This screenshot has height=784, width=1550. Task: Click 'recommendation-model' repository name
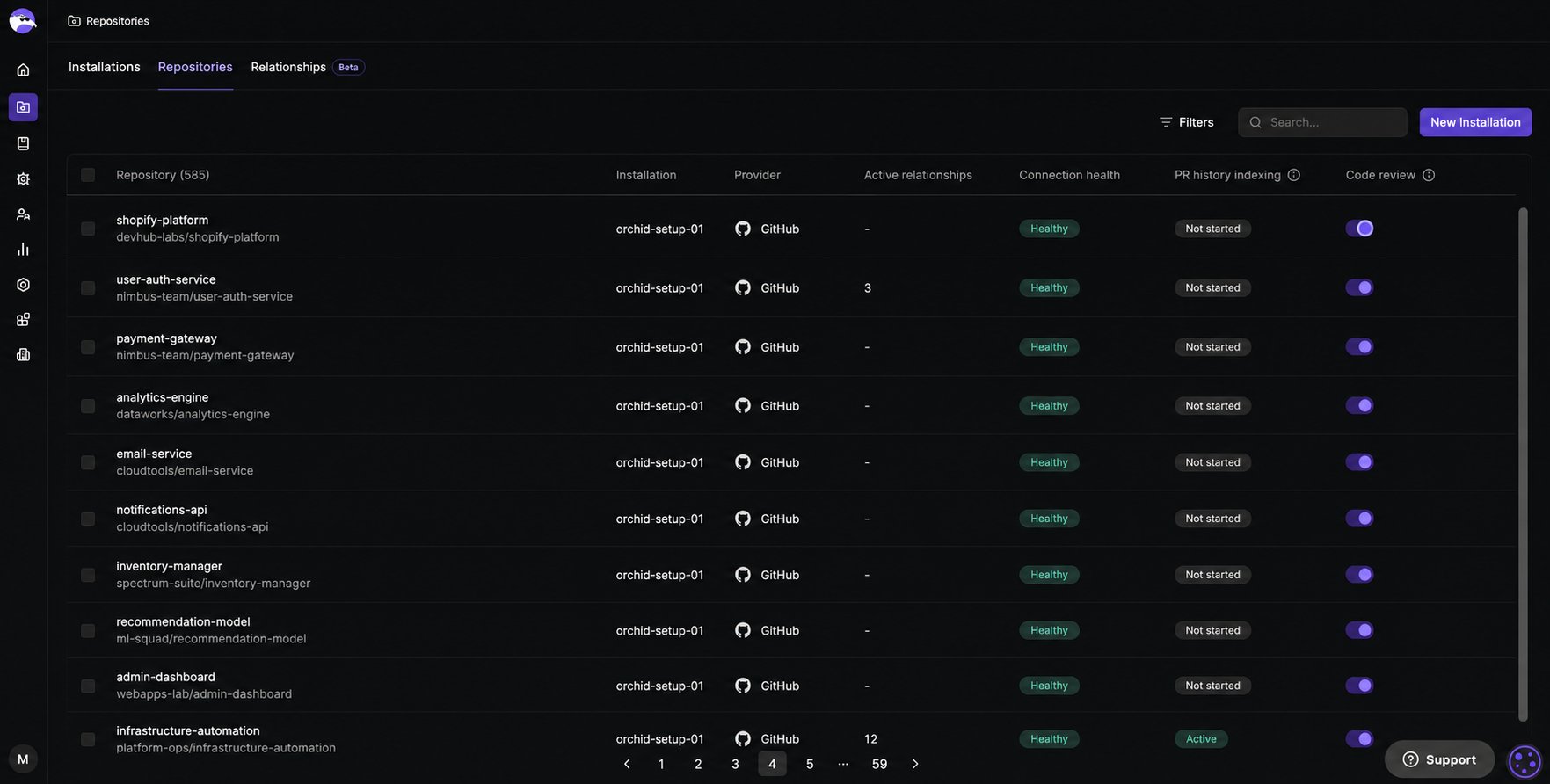[x=183, y=621]
